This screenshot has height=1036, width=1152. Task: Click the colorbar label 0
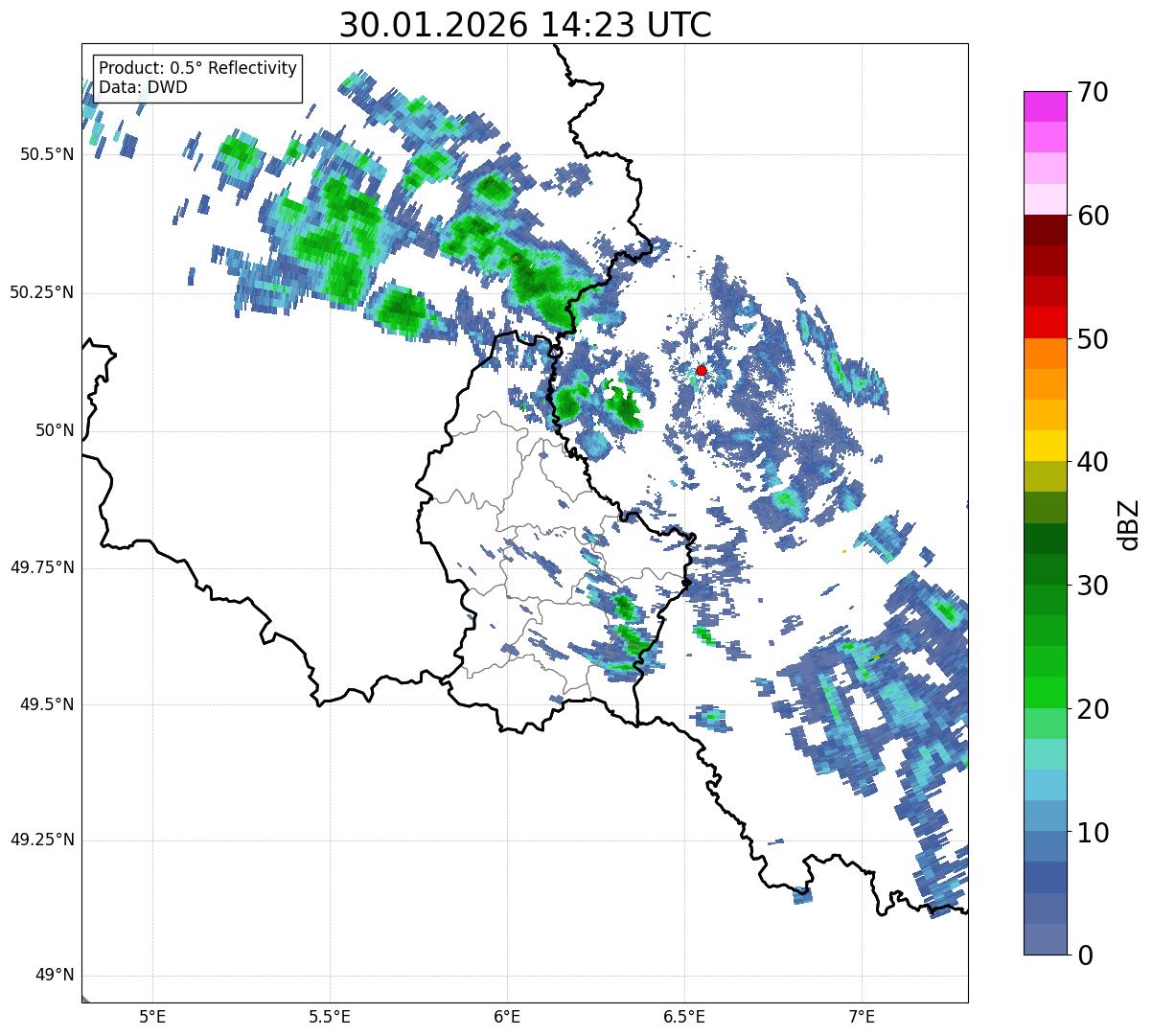pos(1086,955)
